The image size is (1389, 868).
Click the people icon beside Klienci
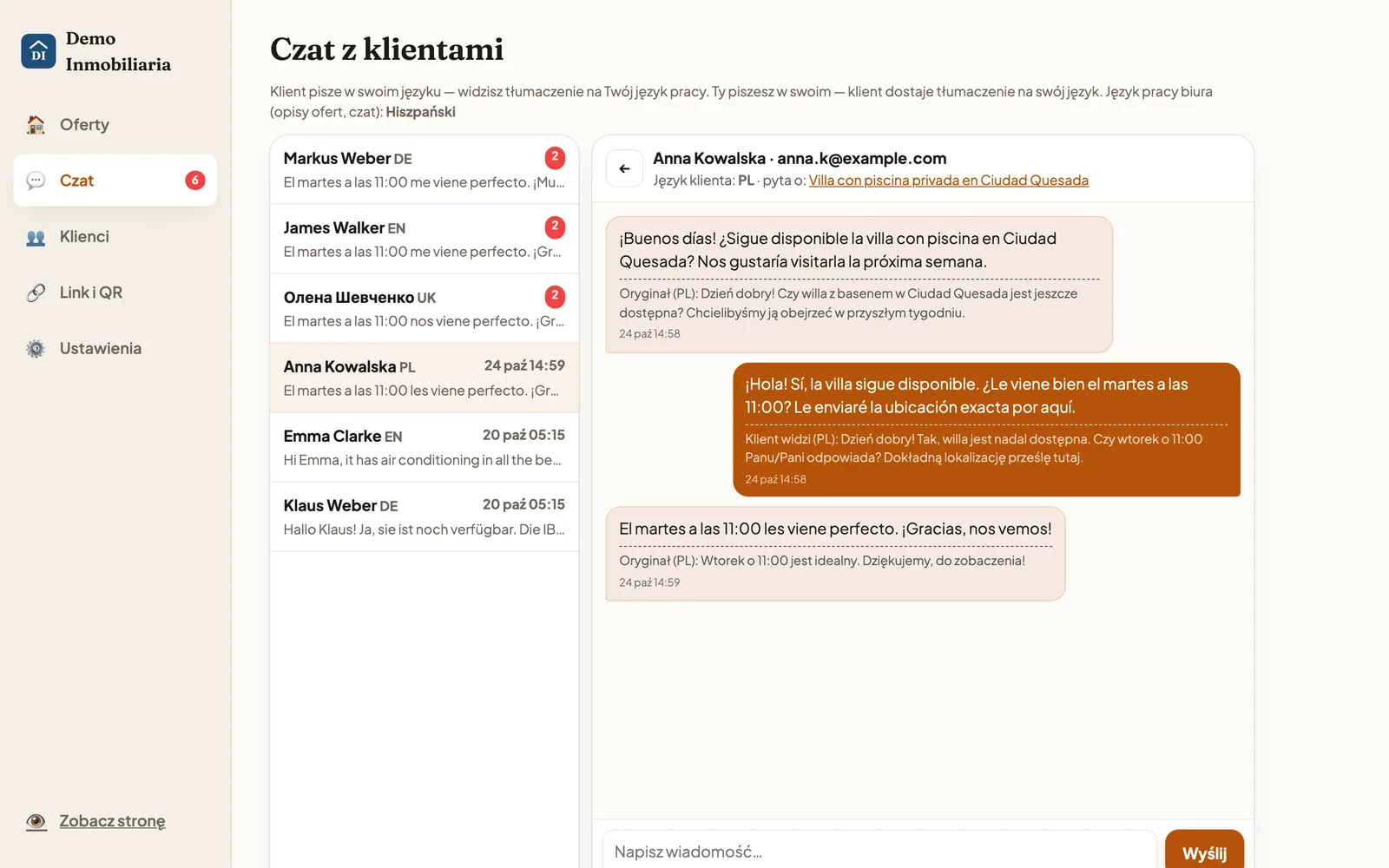(x=36, y=237)
